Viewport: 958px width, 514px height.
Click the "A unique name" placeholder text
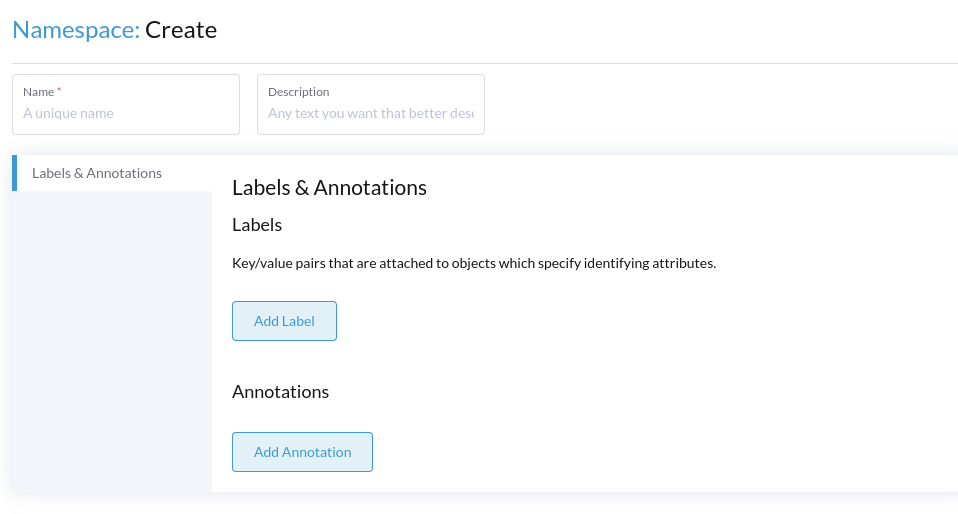point(68,114)
